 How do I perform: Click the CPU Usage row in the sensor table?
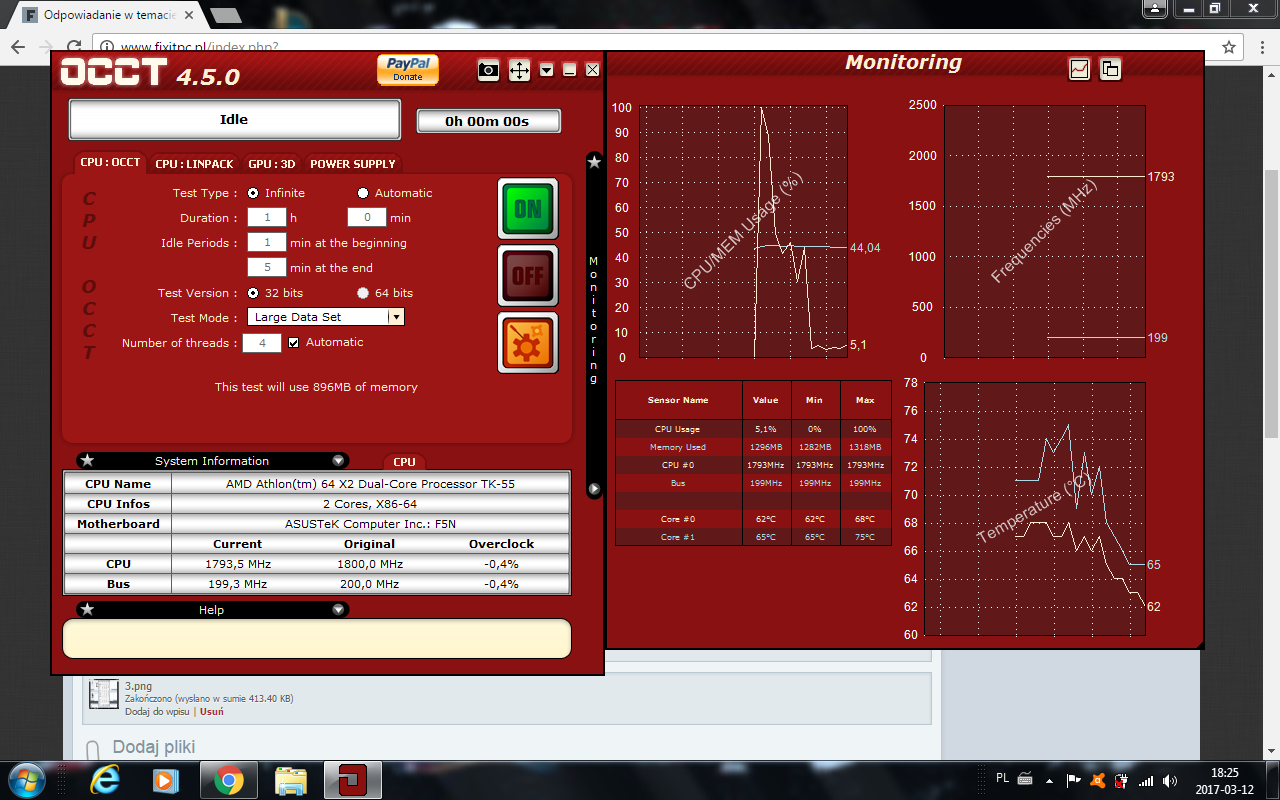point(753,429)
